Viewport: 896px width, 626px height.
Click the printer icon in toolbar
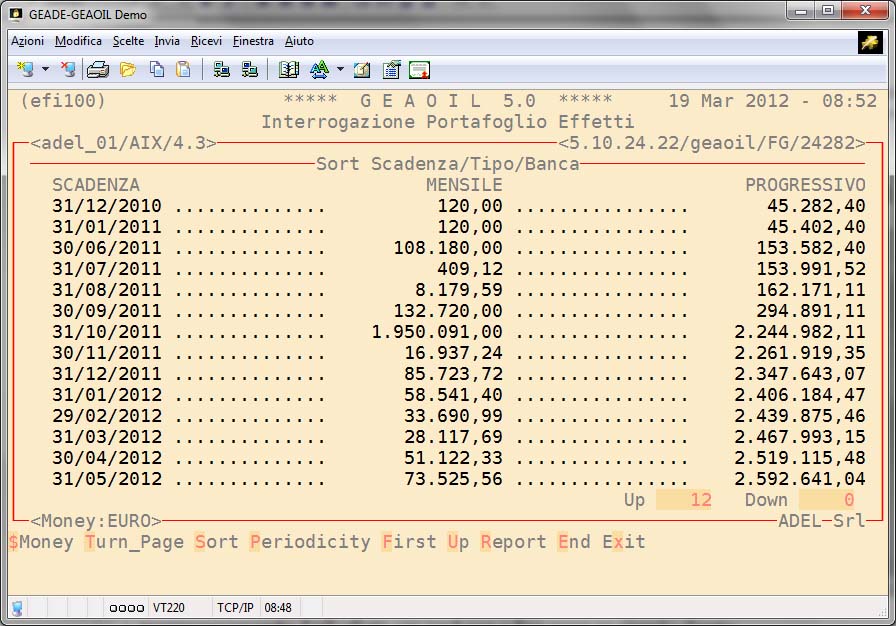coord(98,69)
